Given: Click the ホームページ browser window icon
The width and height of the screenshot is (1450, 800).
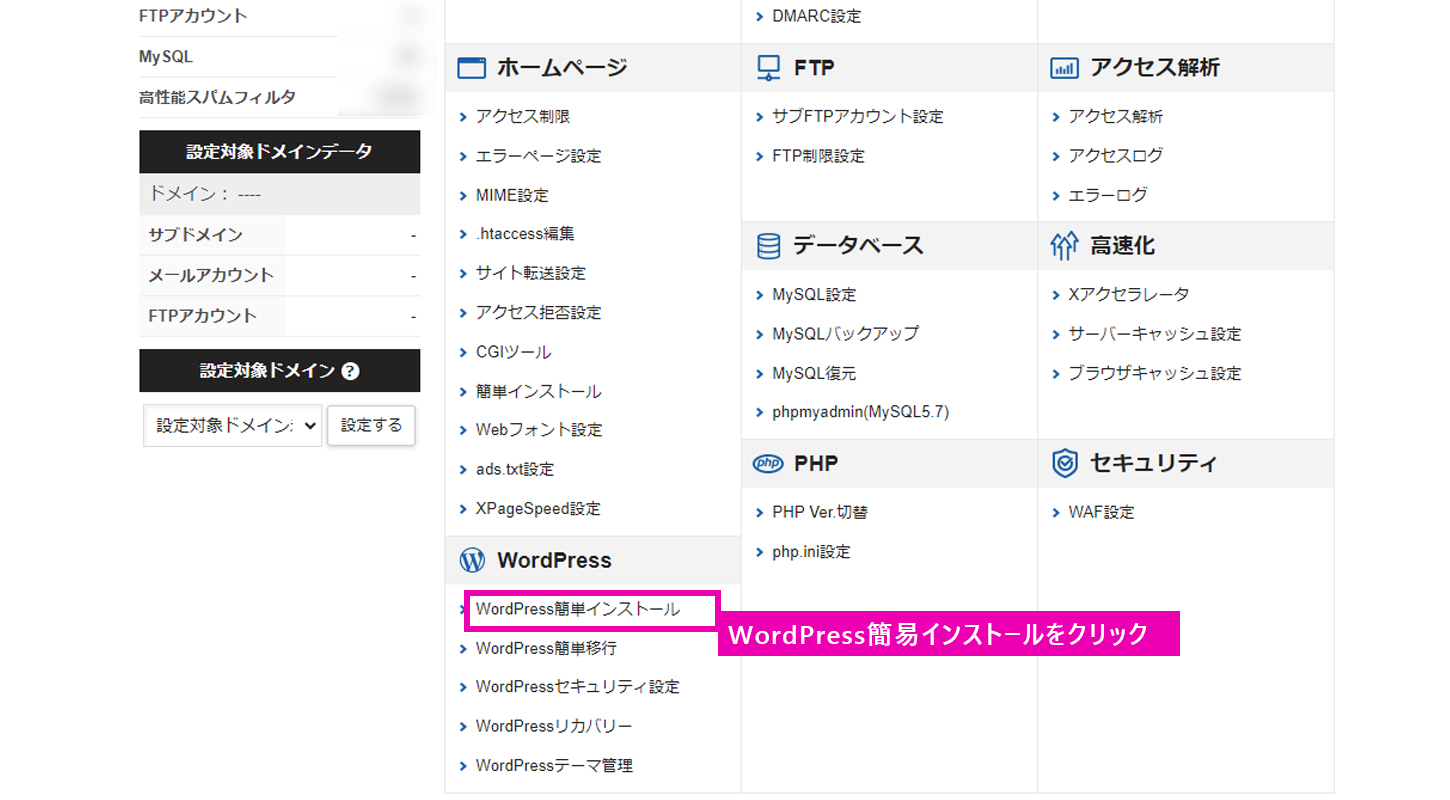Looking at the screenshot, I should (x=471, y=68).
